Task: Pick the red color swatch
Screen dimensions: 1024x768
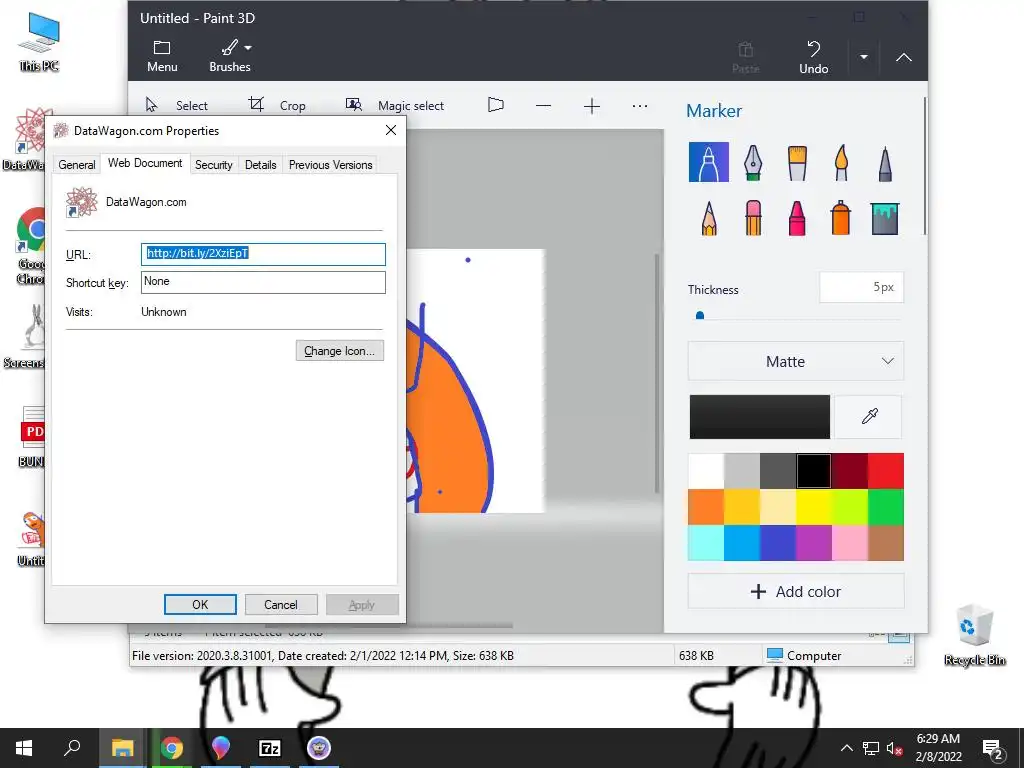Action: coord(886,471)
